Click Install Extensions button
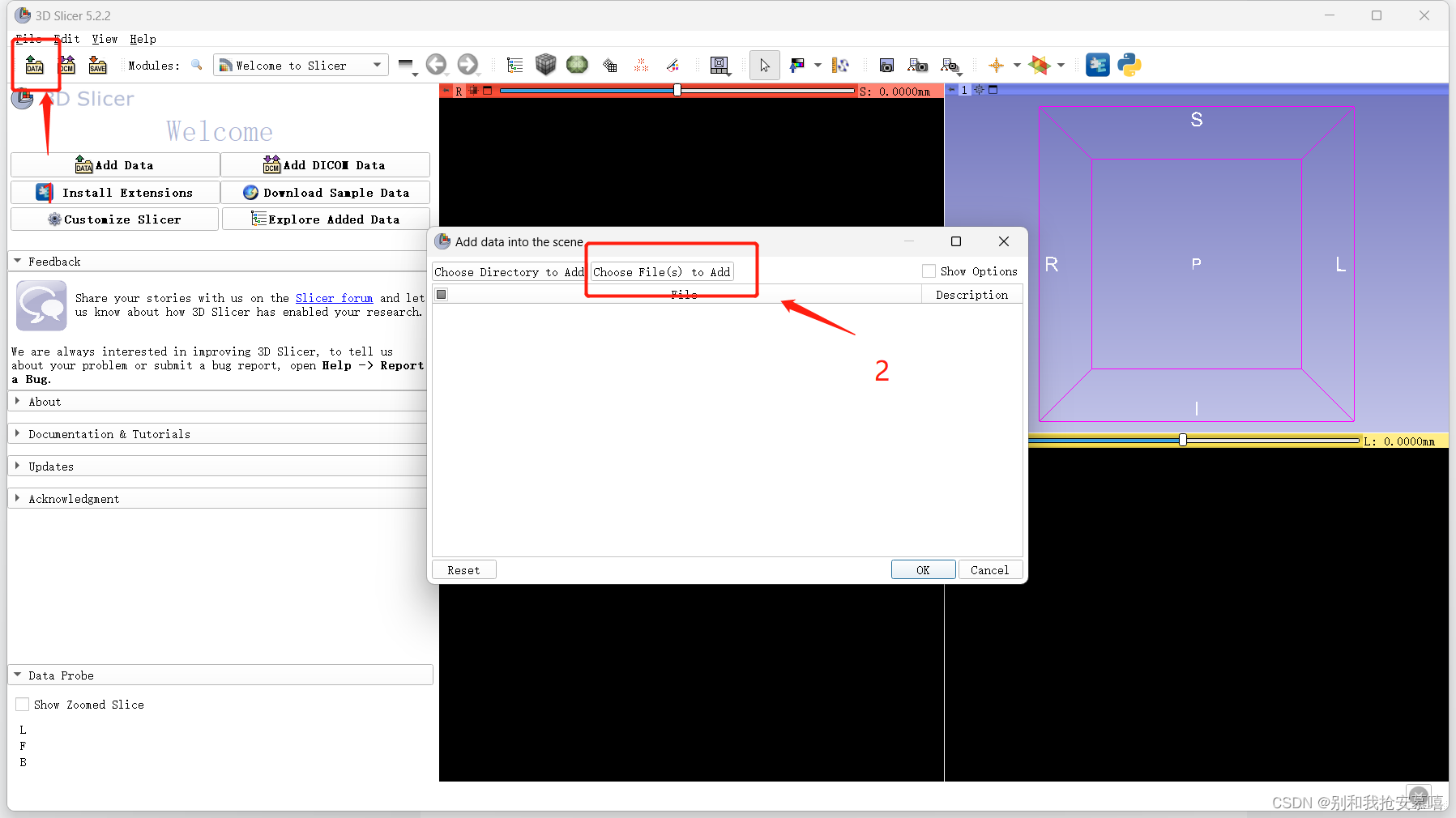 click(115, 193)
